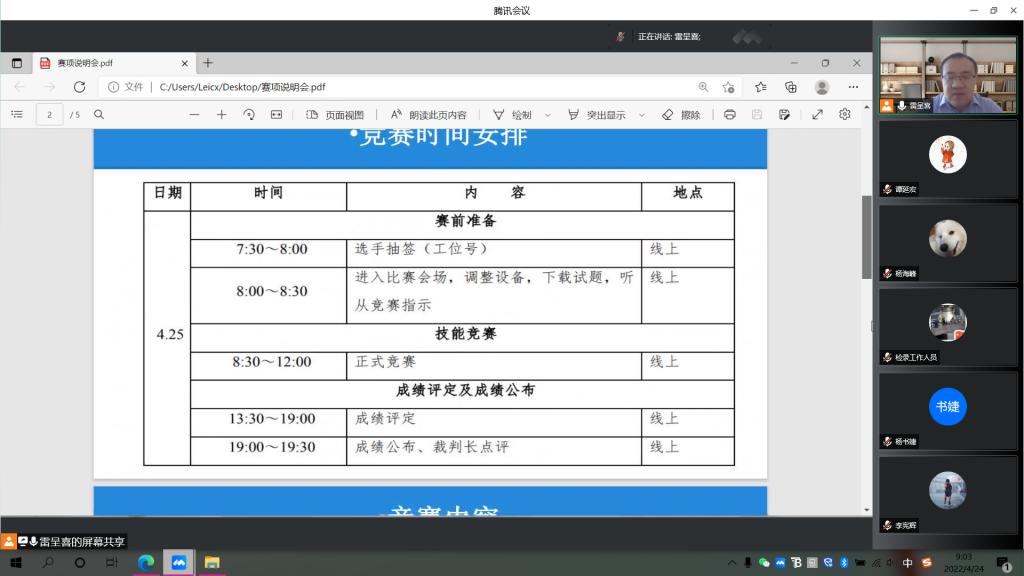Toggle fit-to-width for the PDF

[x=277, y=115]
